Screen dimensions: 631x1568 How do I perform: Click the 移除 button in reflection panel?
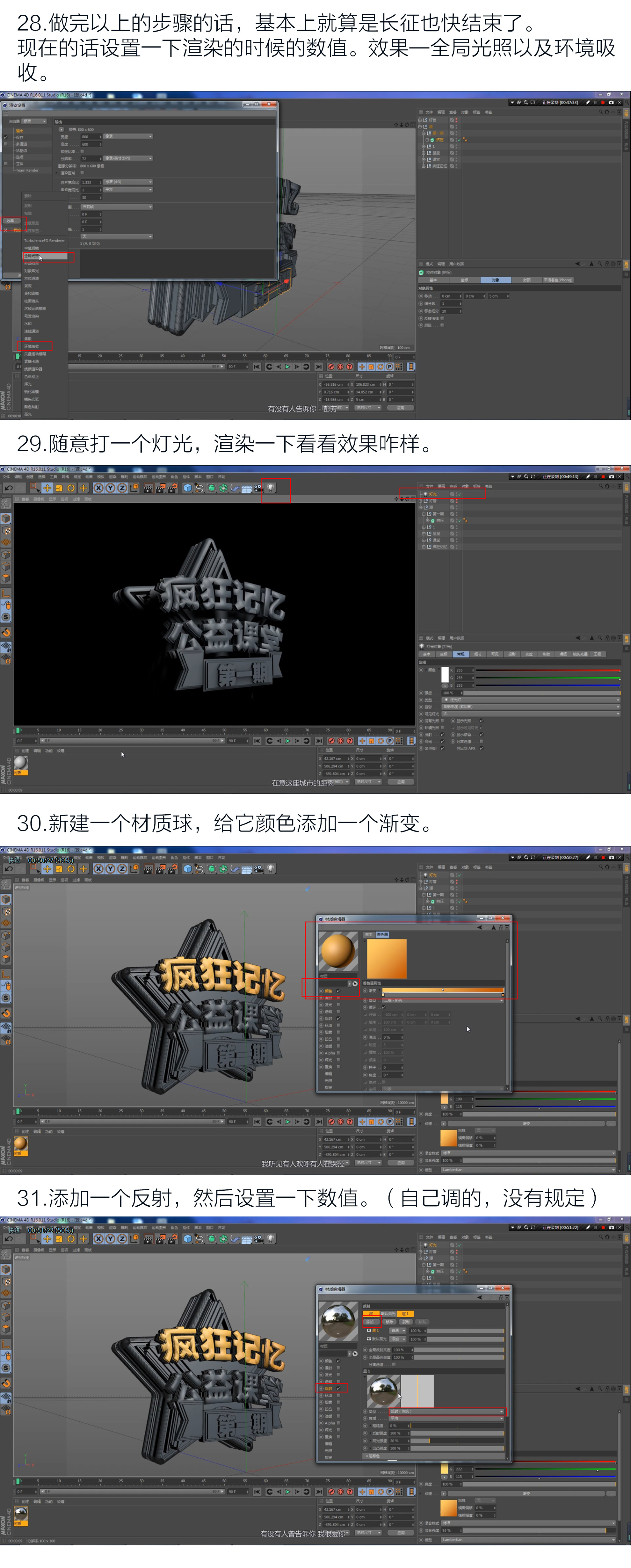(x=389, y=1321)
